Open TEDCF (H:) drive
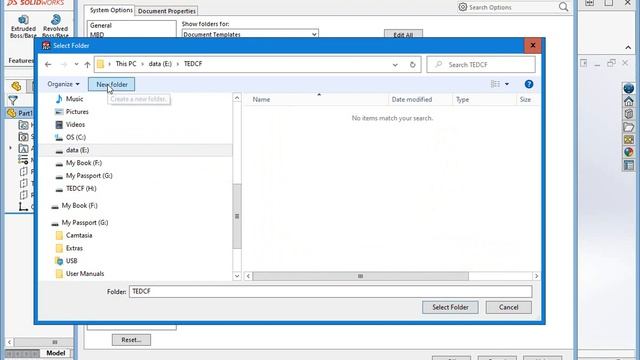Screen dimensions: 640x360 pyautogui.click(x=81, y=189)
